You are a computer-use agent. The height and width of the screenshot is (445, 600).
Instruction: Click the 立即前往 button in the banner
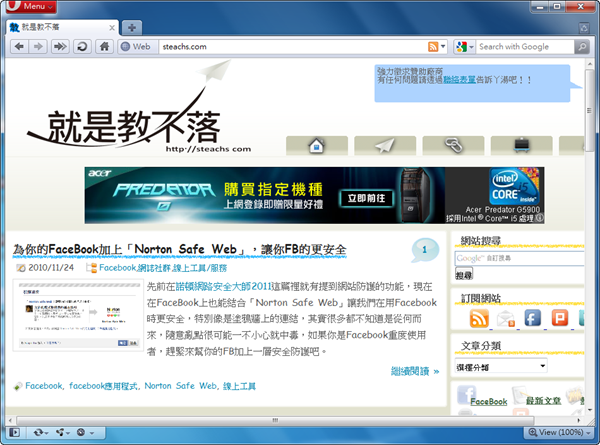click(367, 198)
